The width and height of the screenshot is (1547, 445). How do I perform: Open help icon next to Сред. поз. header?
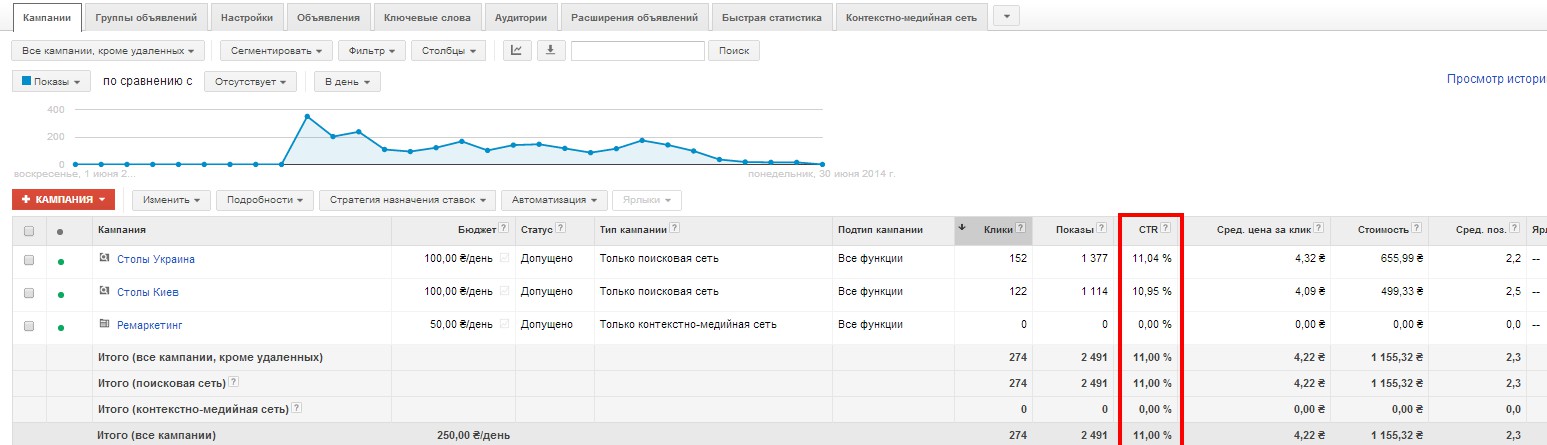(1515, 230)
